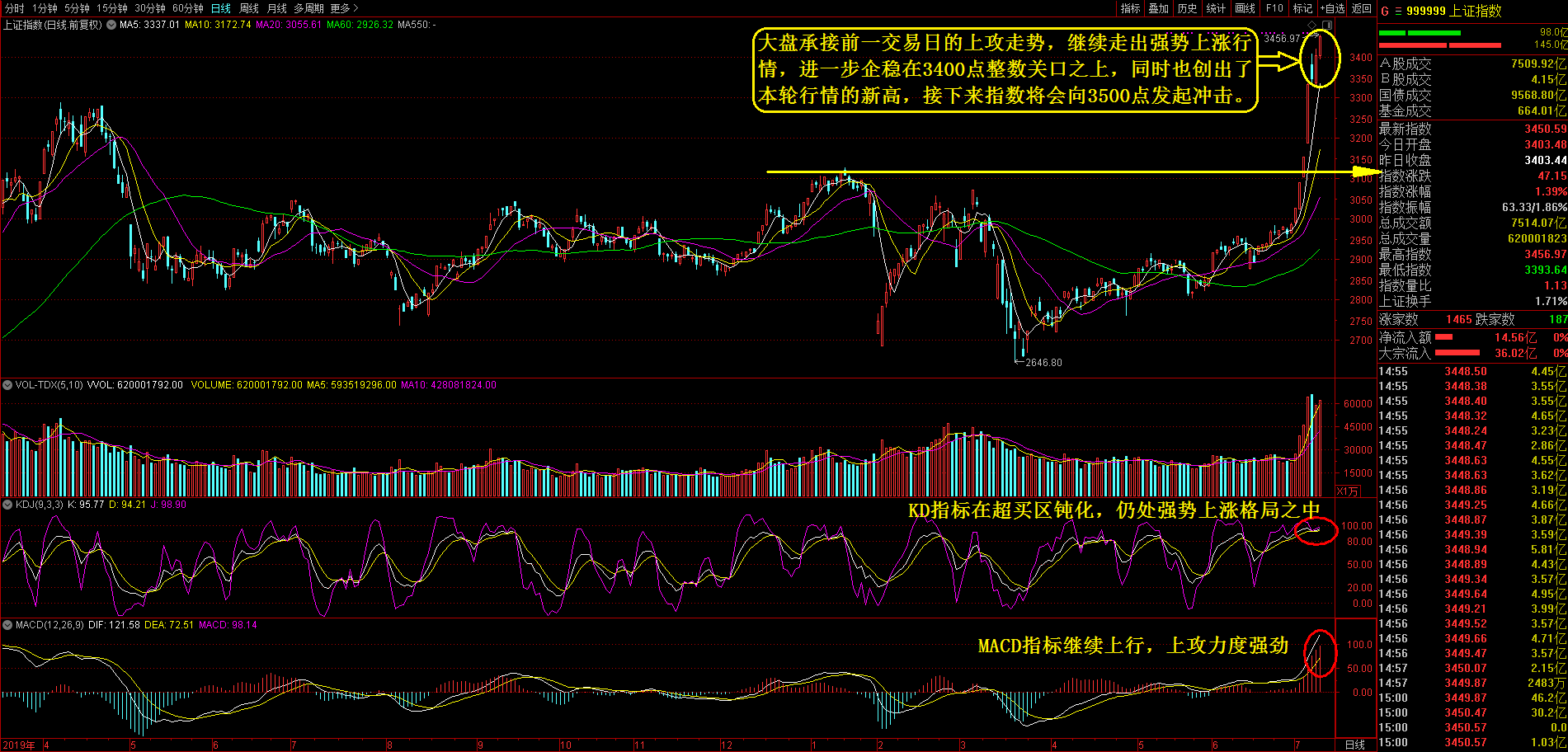Viewport: 1568px width, 752px height.
Task: Switch to 月线 monthly chart
Action: point(277,8)
